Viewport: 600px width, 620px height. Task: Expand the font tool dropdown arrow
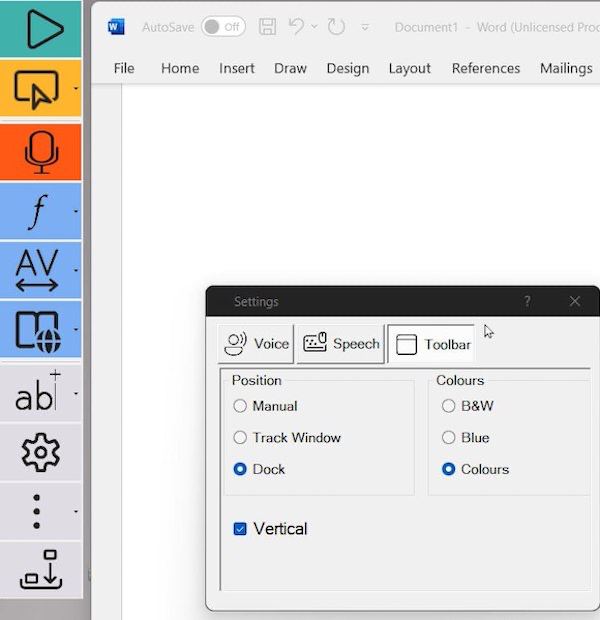(76, 211)
